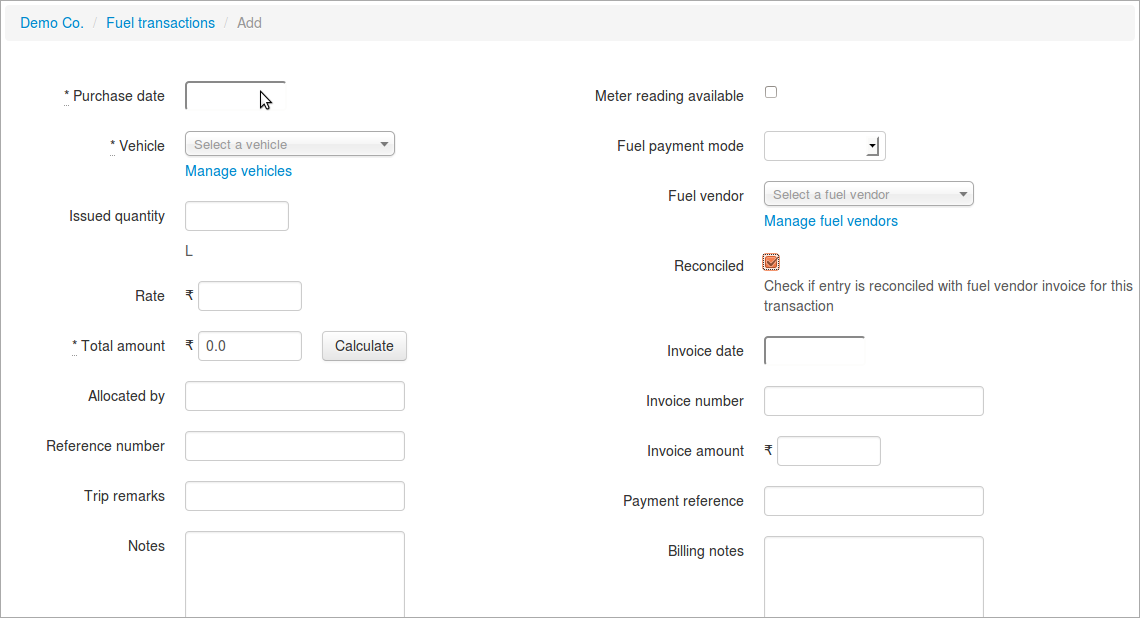Open the Fuel payment mode dropdown
This screenshot has width=1140, height=618.
(824, 146)
